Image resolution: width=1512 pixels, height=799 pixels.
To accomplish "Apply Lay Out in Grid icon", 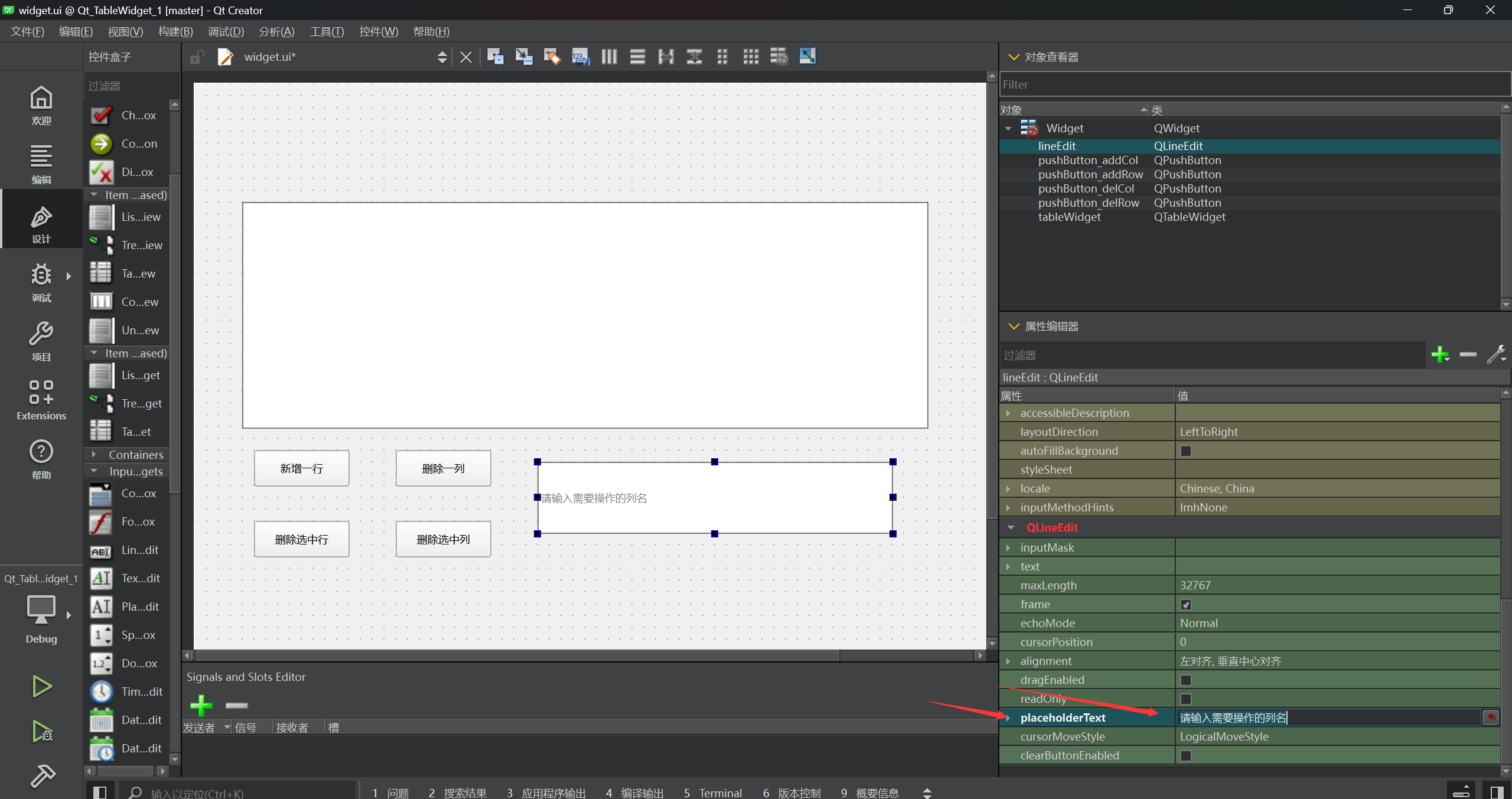I will [x=751, y=57].
